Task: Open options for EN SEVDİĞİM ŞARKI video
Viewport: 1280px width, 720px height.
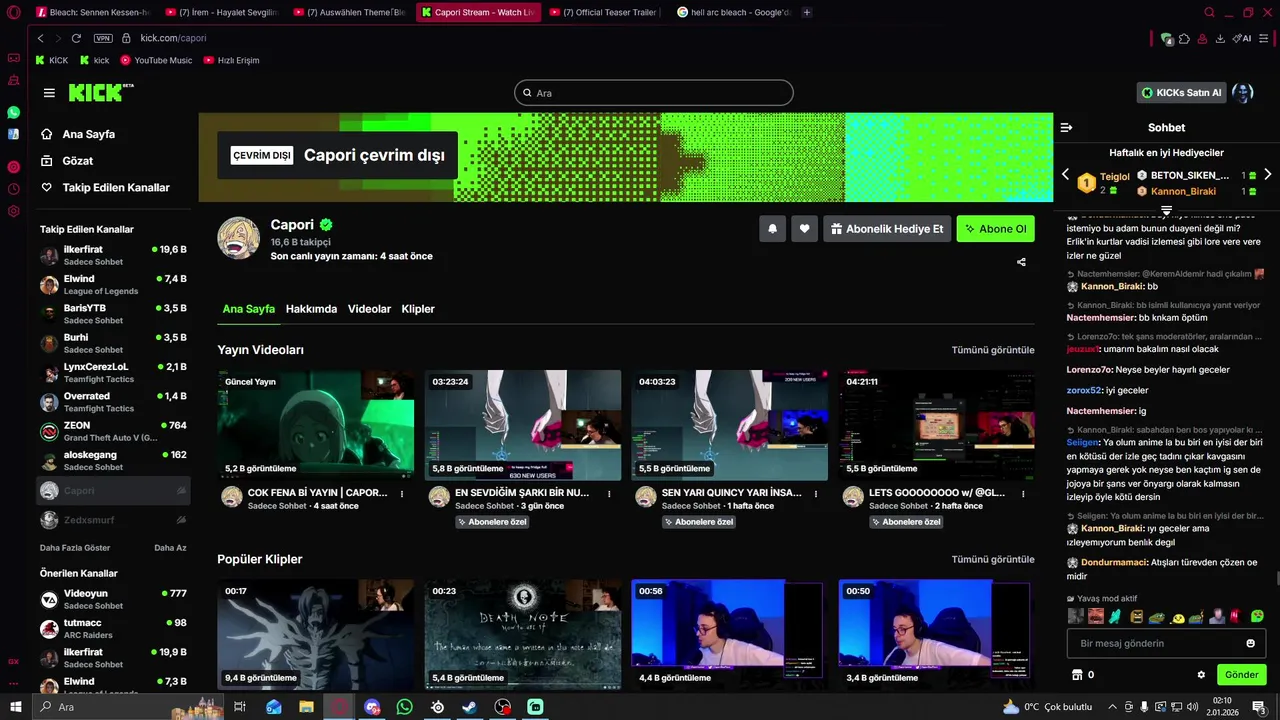Action: pos(609,493)
